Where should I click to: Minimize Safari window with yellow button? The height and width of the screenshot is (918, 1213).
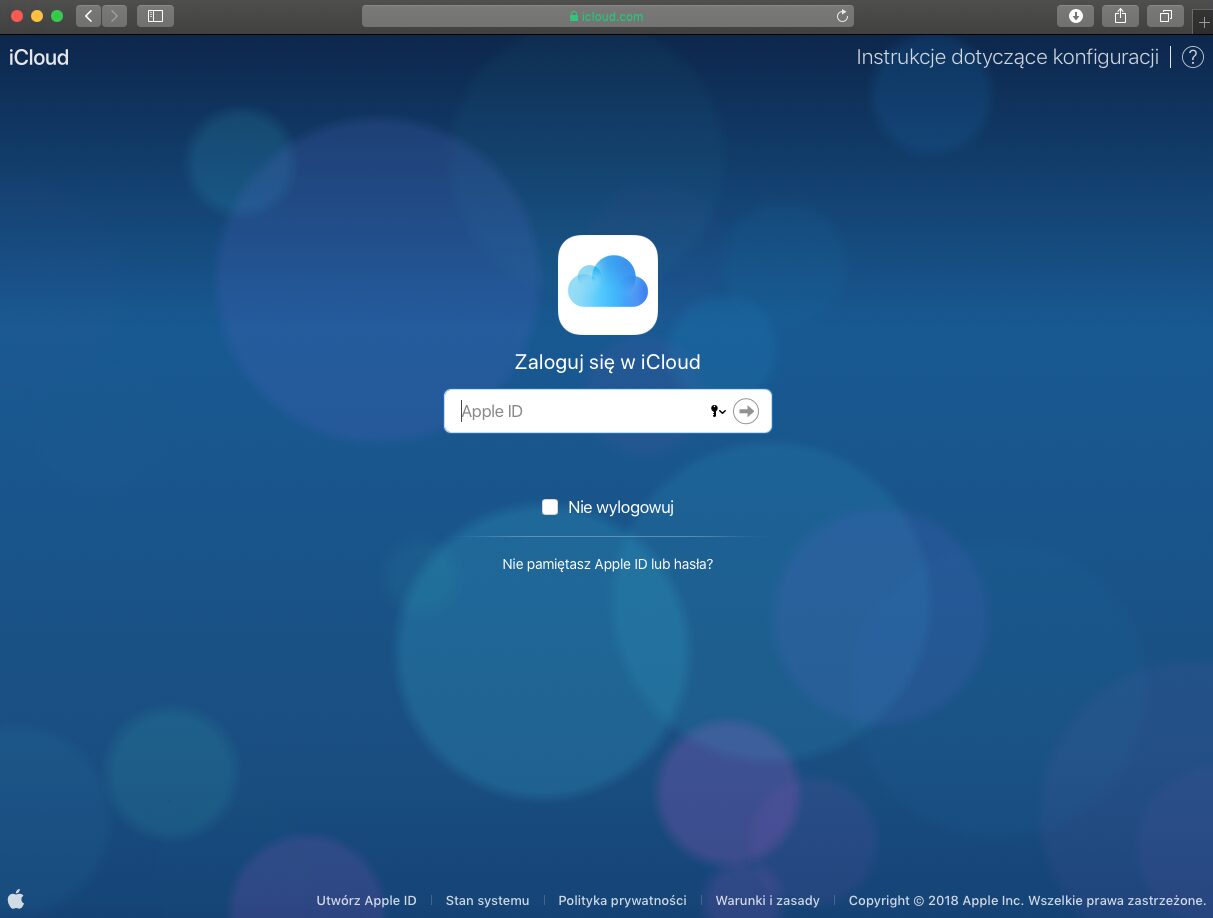pyautogui.click(x=37, y=16)
